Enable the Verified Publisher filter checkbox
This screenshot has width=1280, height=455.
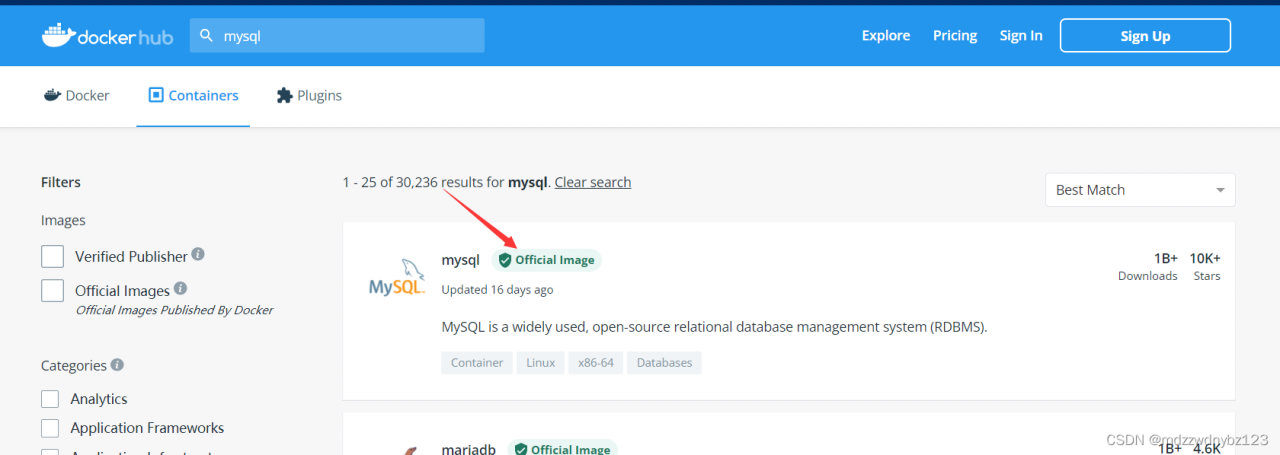pos(53,257)
